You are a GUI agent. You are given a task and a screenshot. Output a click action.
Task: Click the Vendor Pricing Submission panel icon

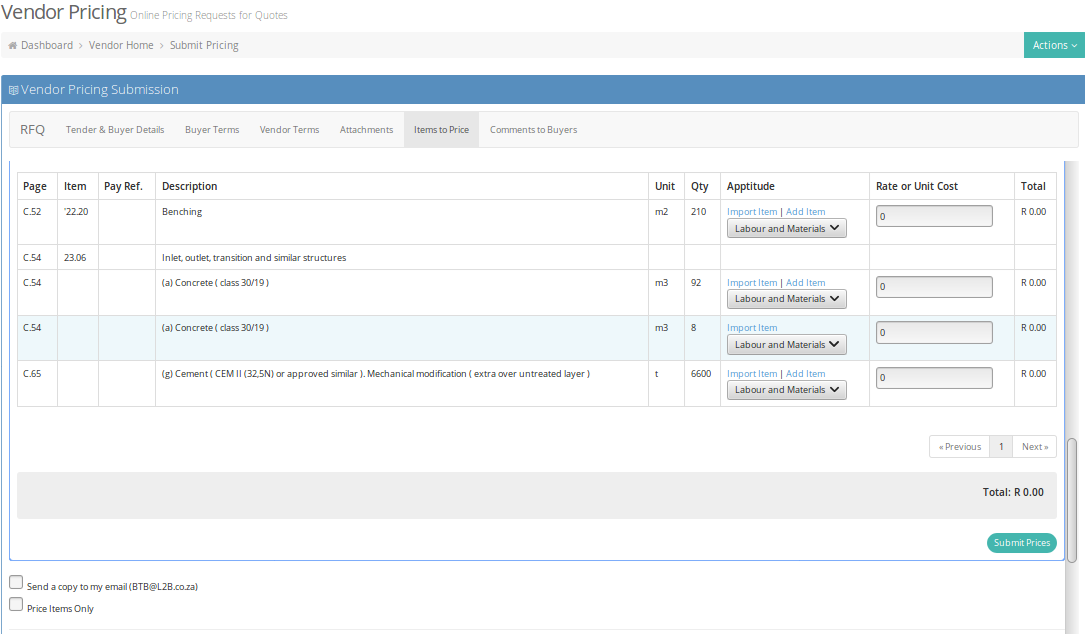pyautogui.click(x=13, y=90)
